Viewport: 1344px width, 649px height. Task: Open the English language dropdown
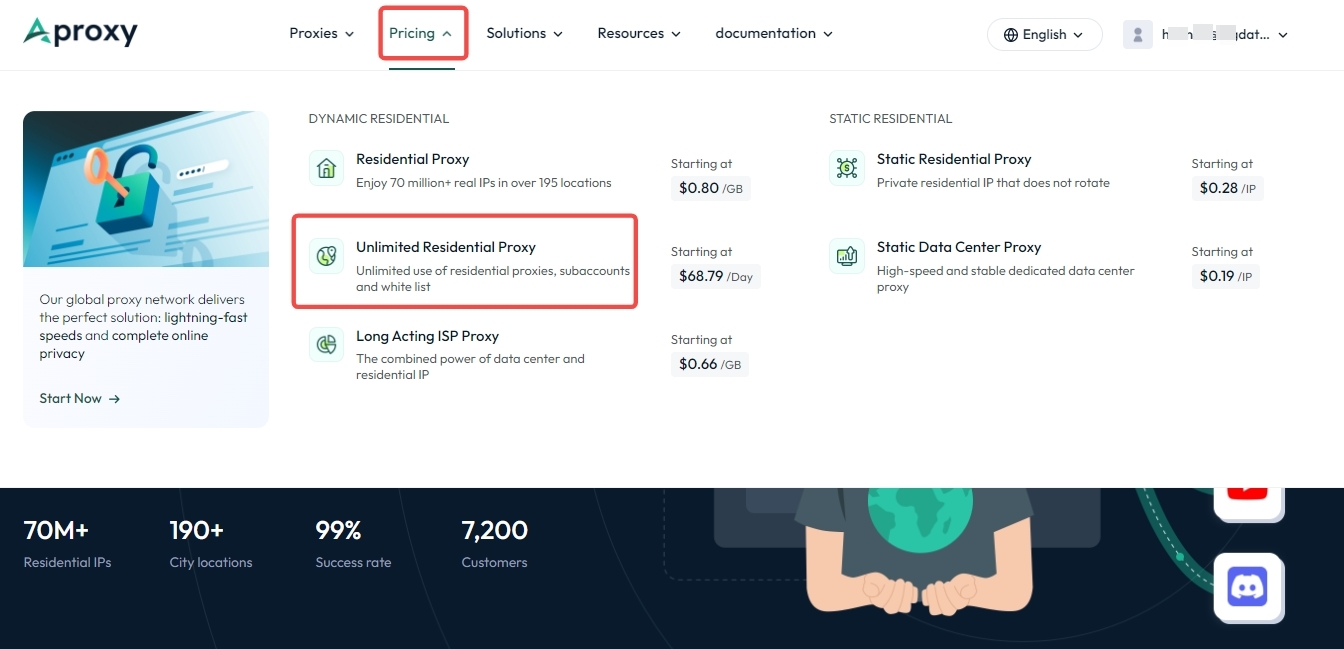pyautogui.click(x=1044, y=34)
